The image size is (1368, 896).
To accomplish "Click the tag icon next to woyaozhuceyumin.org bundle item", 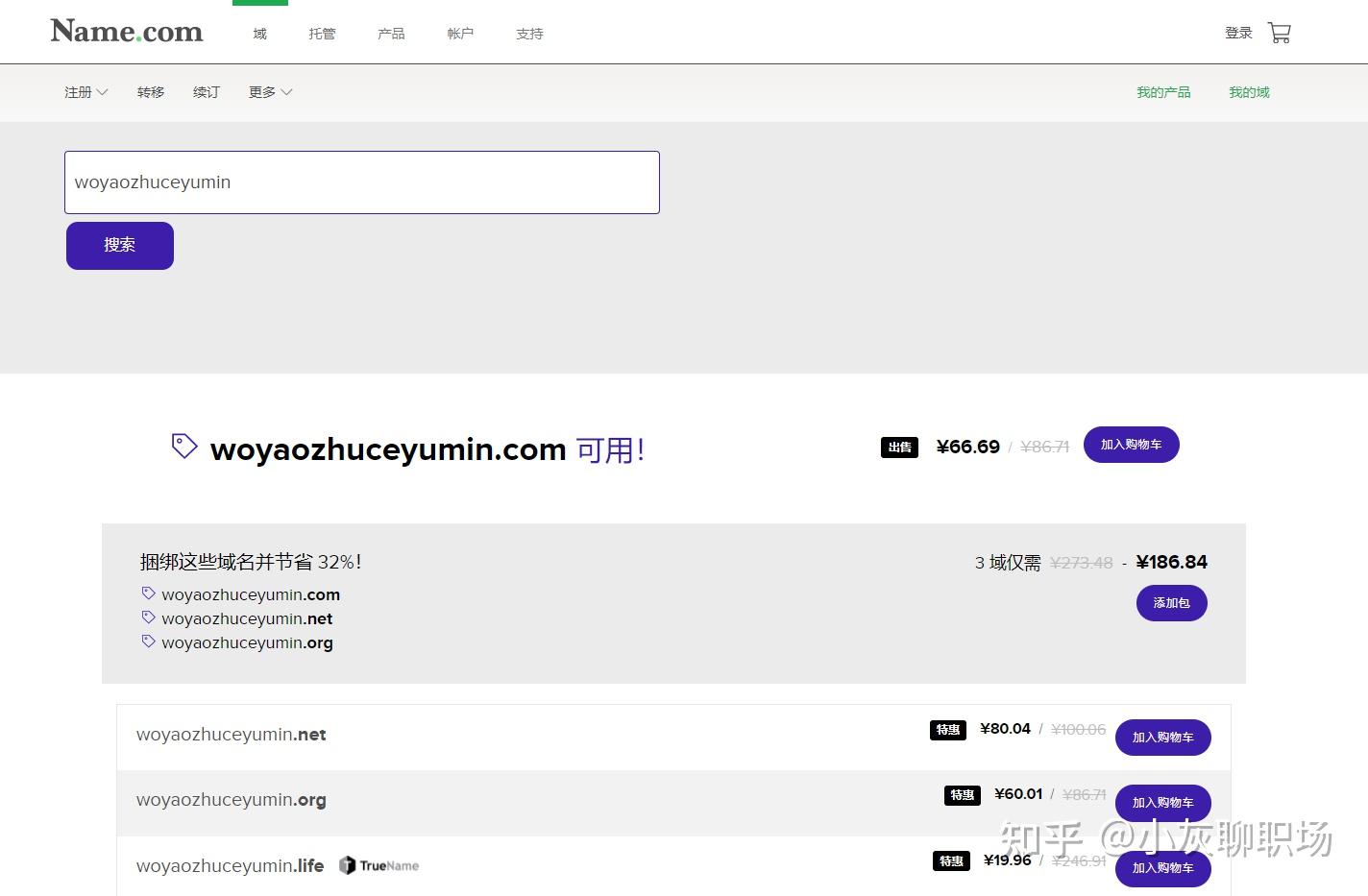I will coord(149,641).
